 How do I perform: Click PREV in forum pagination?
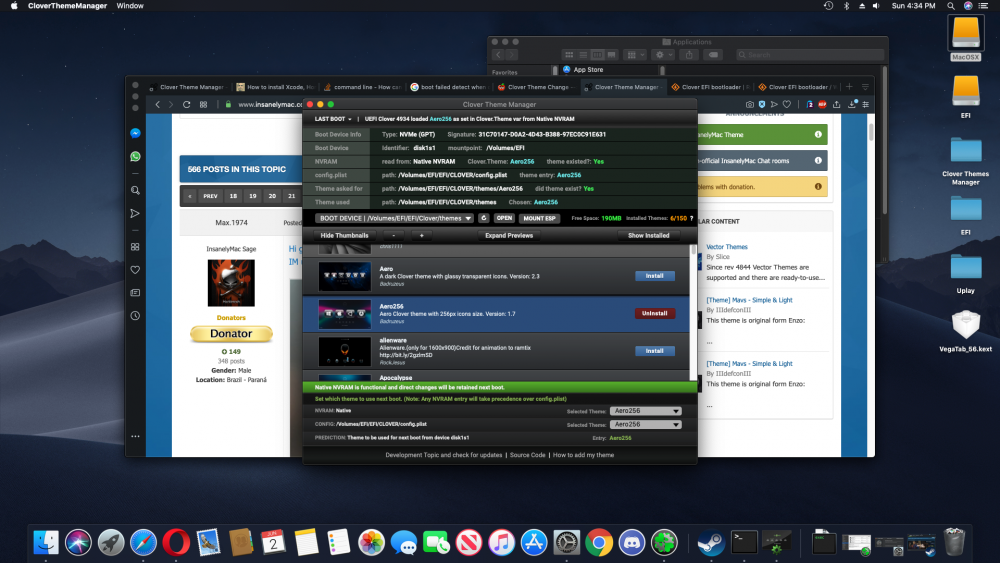(x=210, y=196)
